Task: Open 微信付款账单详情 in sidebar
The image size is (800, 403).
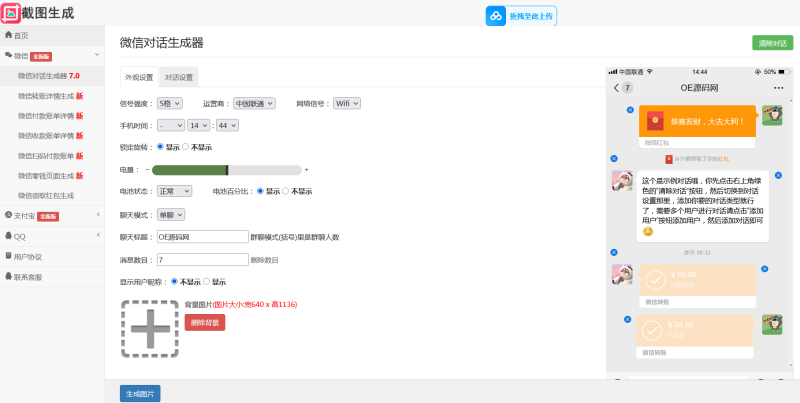Action: point(52,115)
